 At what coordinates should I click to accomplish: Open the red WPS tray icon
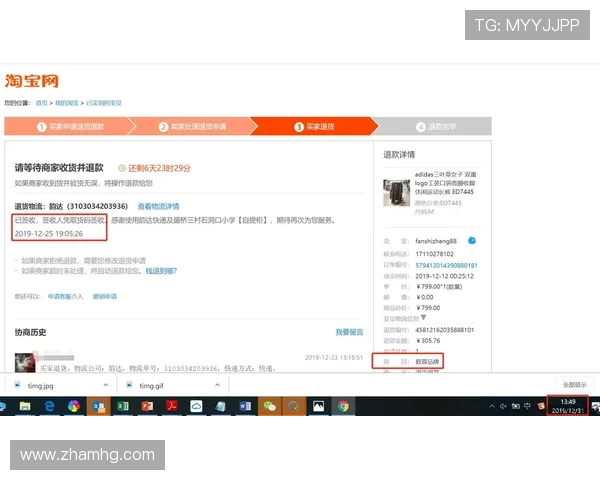coord(541,406)
